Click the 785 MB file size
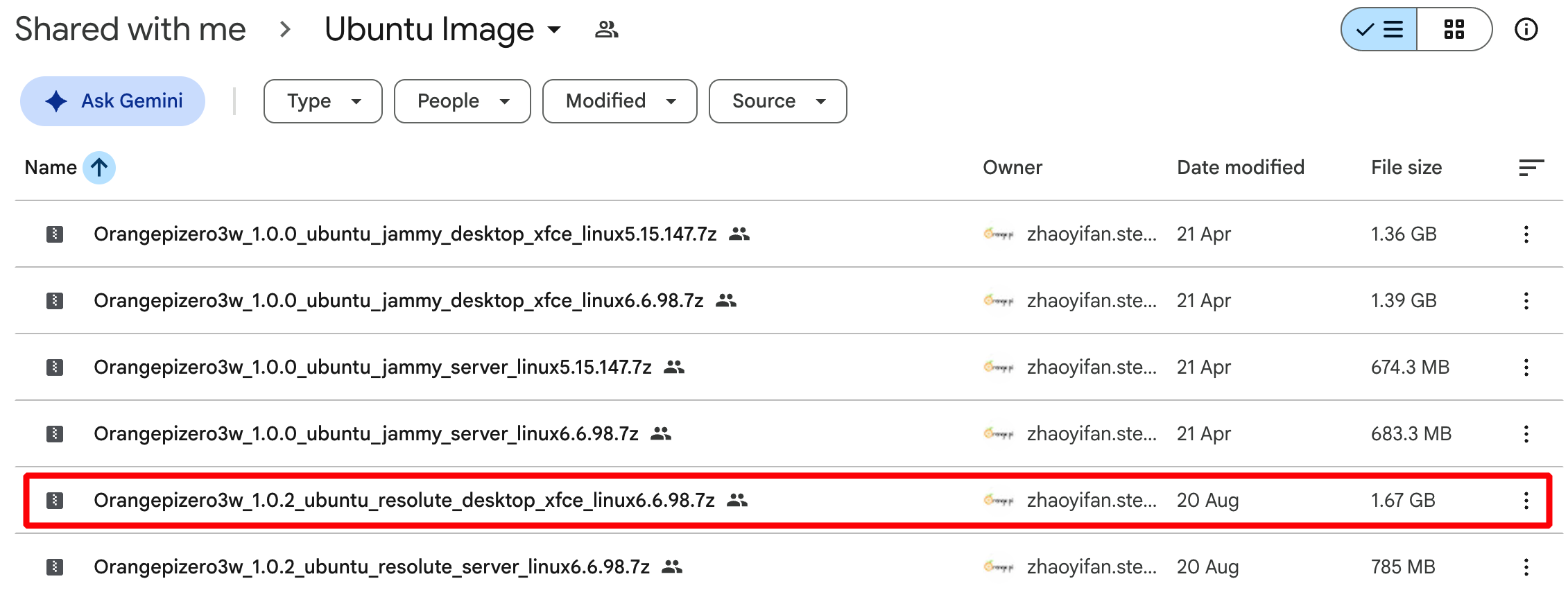This screenshot has height=597, width=1568. tap(1403, 567)
